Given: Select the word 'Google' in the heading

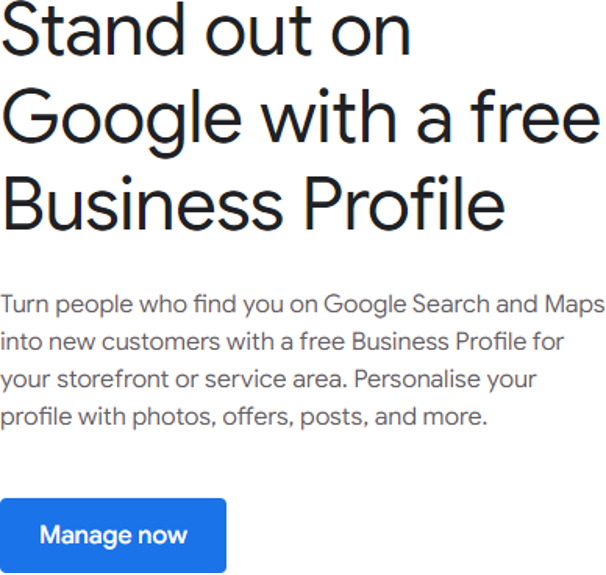Looking at the screenshot, I should (122, 123).
